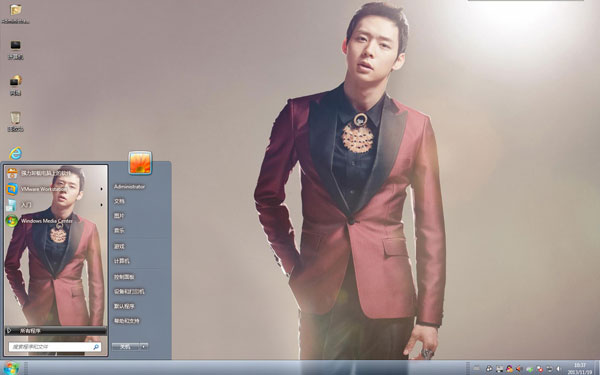Open Documents (文档) from Start menu
This screenshot has height=375, width=600.
pyautogui.click(x=119, y=201)
